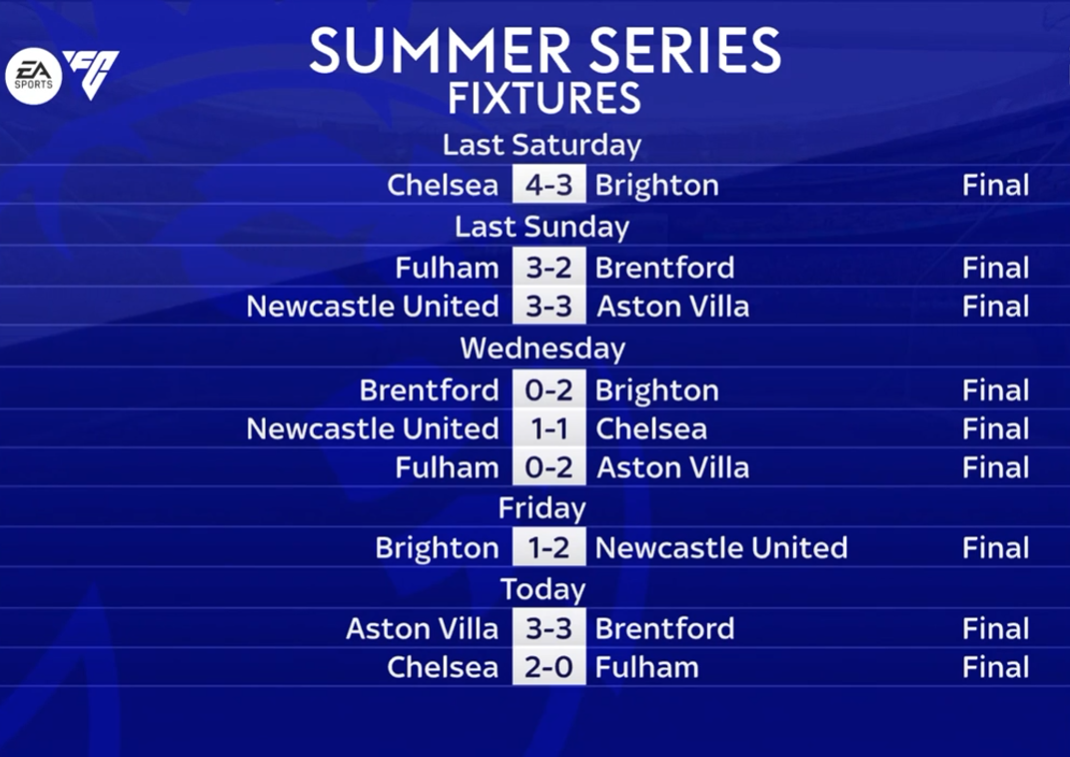Screen dimensions: 1070x757
Task: Click the Newcastle United 3-3 score box
Action: pyautogui.click(x=549, y=306)
